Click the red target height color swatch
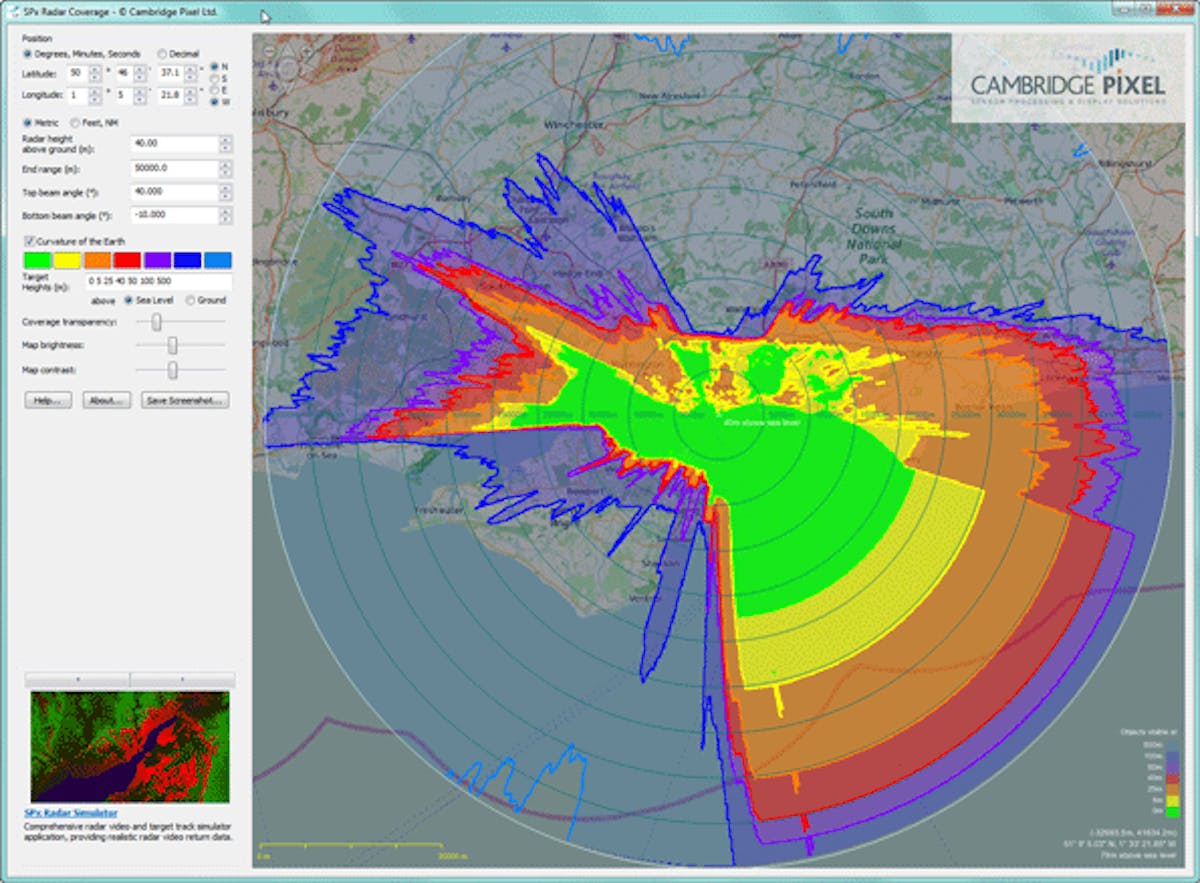The image size is (1200, 883). (x=127, y=260)
